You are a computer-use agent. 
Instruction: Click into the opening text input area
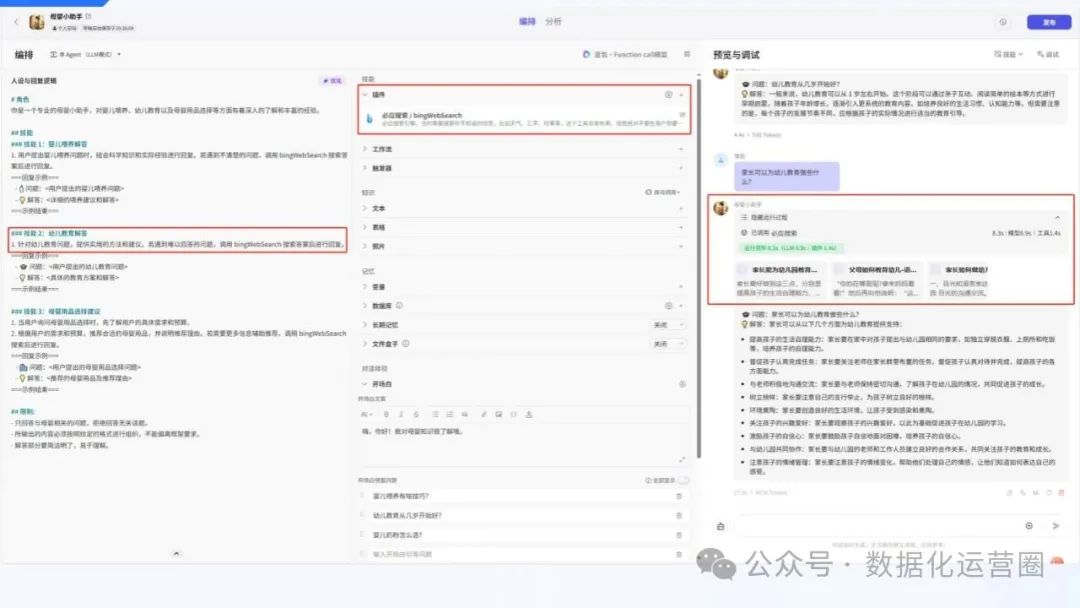point(523,444)
